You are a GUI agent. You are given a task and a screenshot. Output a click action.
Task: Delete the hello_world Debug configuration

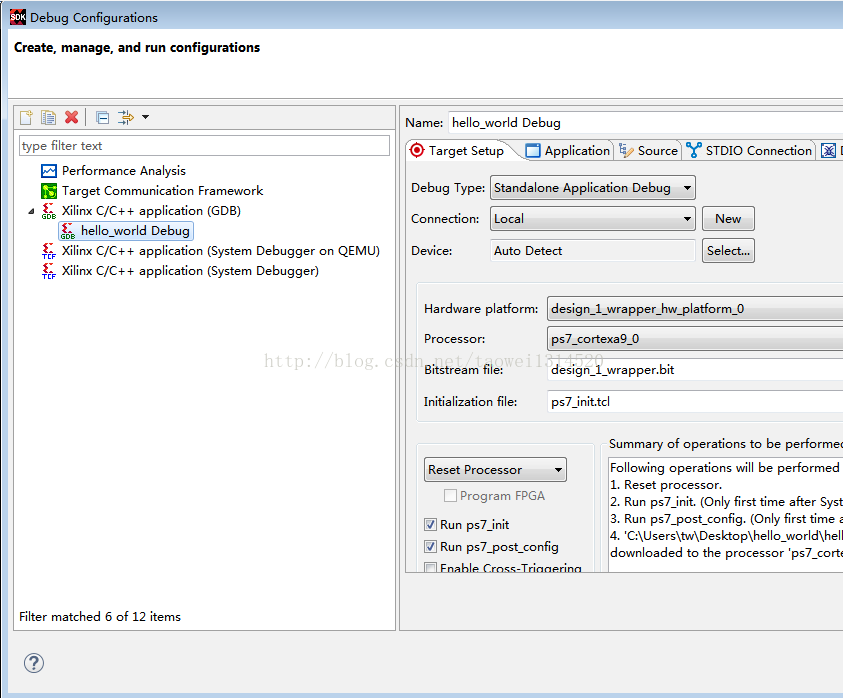[72, 117]
